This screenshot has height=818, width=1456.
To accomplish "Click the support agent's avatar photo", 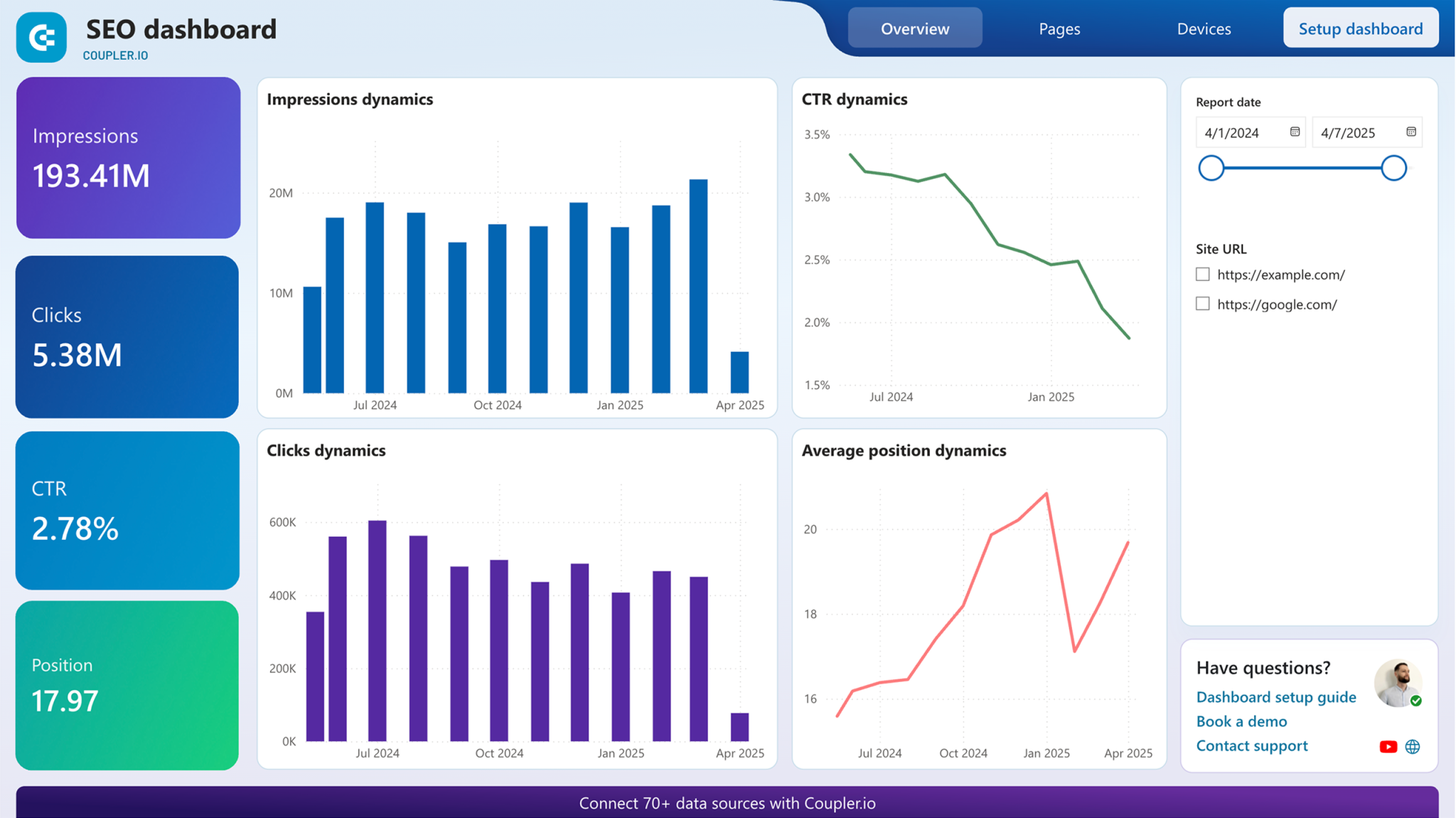I will [x=1398, y=684].
